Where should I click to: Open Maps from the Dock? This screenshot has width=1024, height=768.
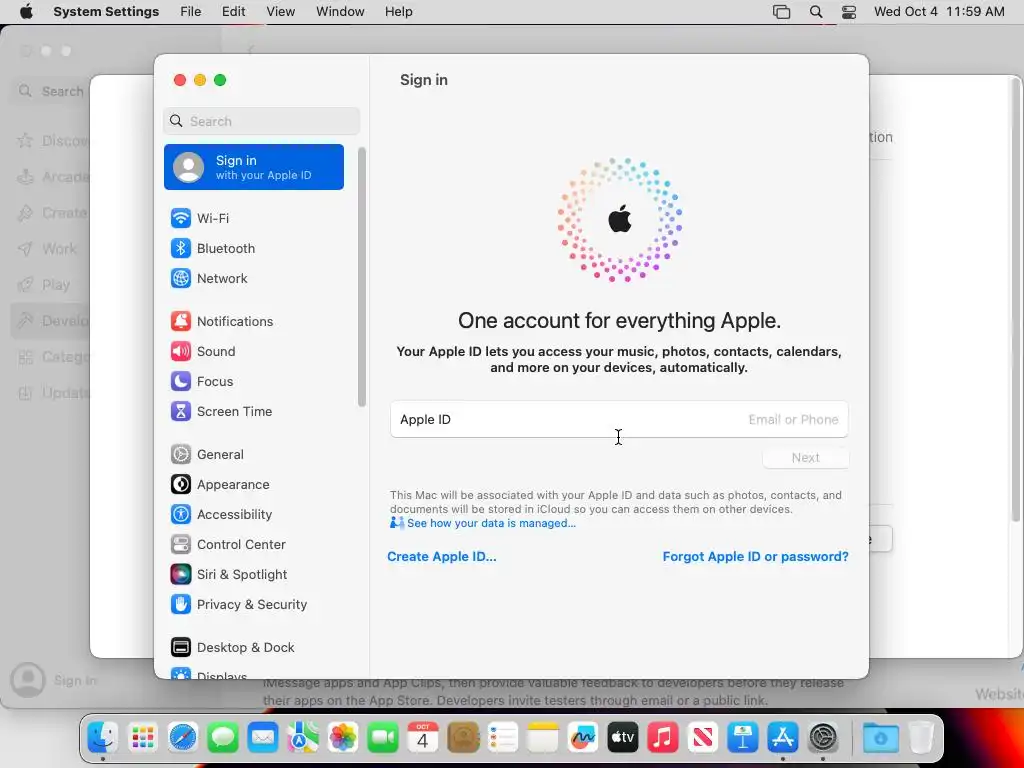click(x=303, y=738)
